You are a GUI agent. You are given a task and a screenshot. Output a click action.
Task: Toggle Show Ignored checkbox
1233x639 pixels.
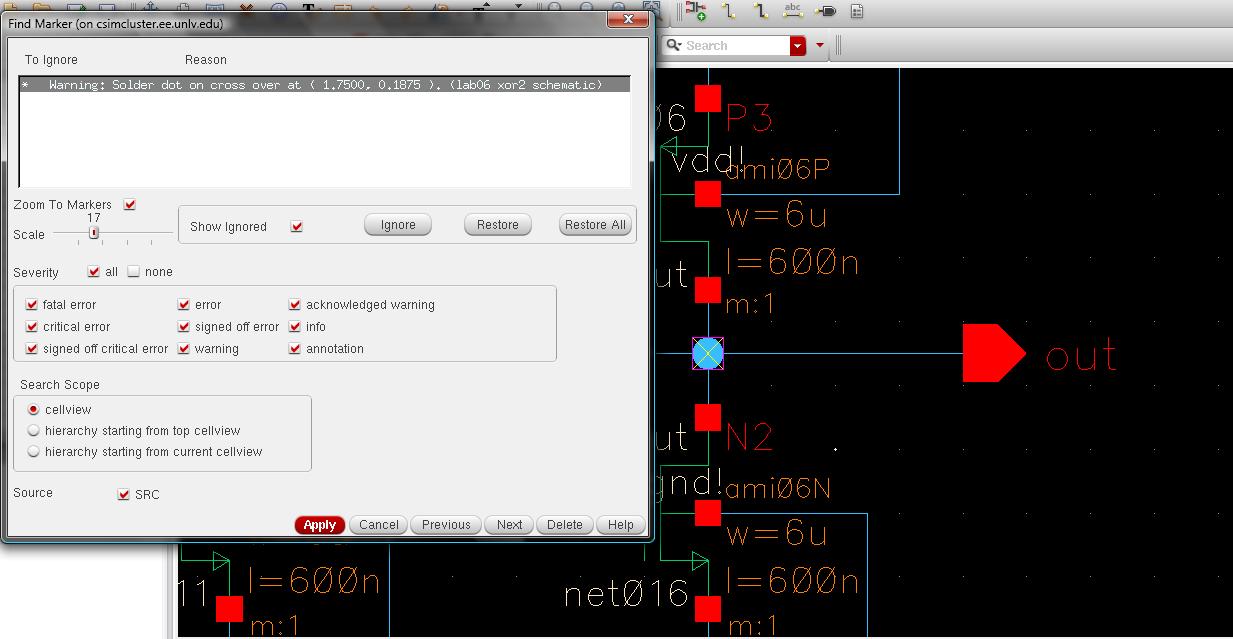point(297,226)
